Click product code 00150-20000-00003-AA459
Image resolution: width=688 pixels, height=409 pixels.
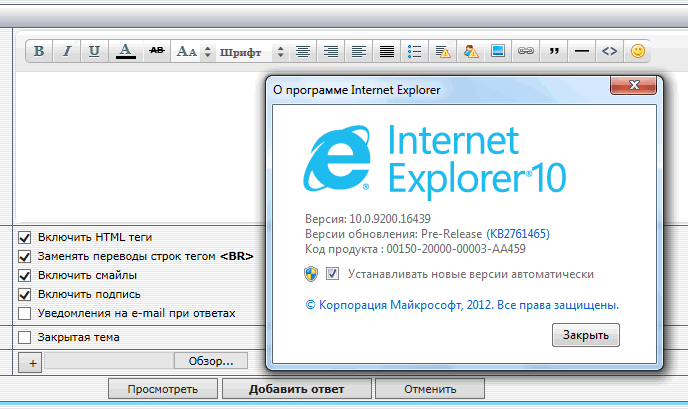[456, 249]
